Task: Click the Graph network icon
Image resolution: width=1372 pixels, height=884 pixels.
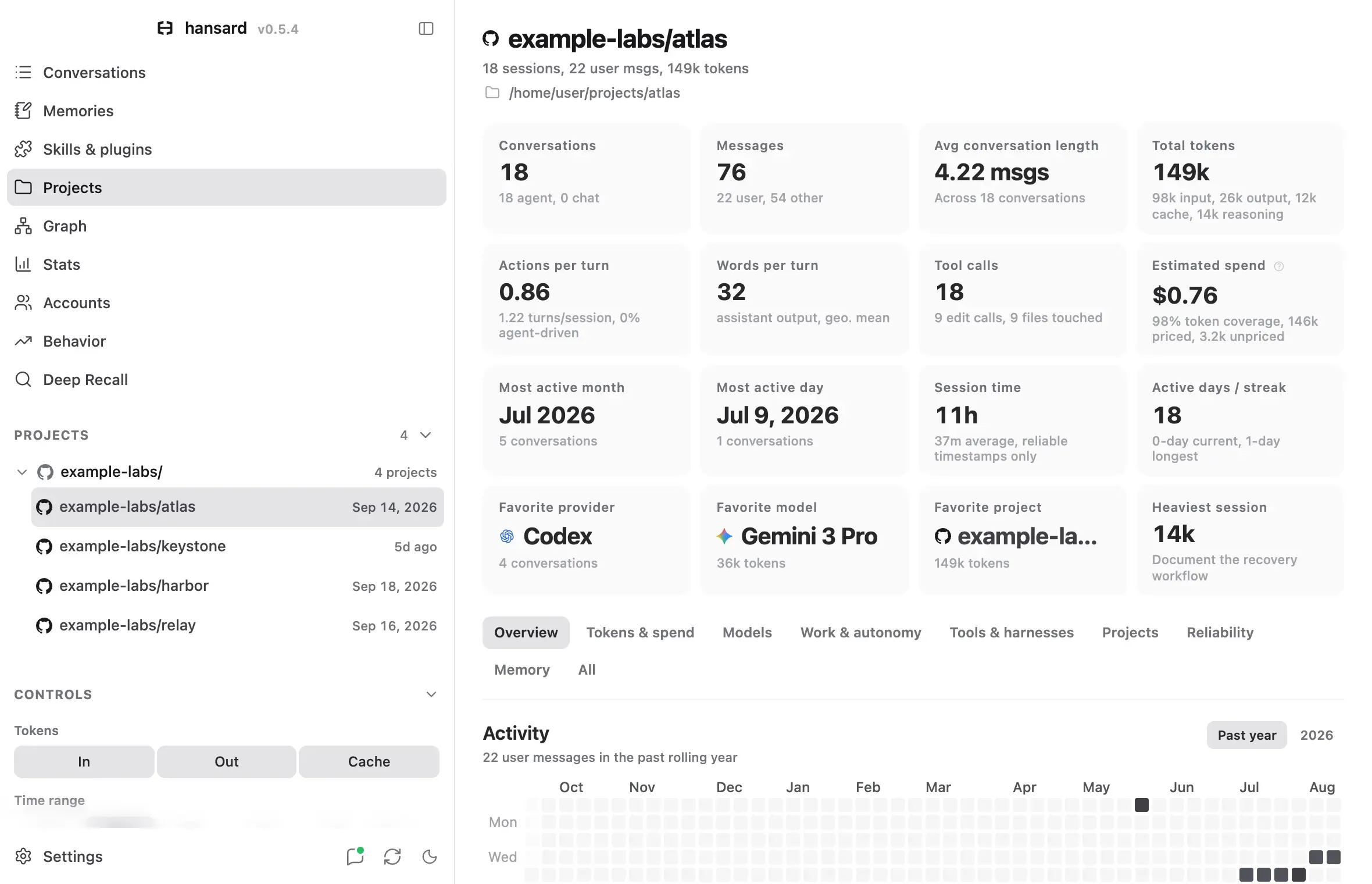Action: pyautogui.click(x=23, y=226)
